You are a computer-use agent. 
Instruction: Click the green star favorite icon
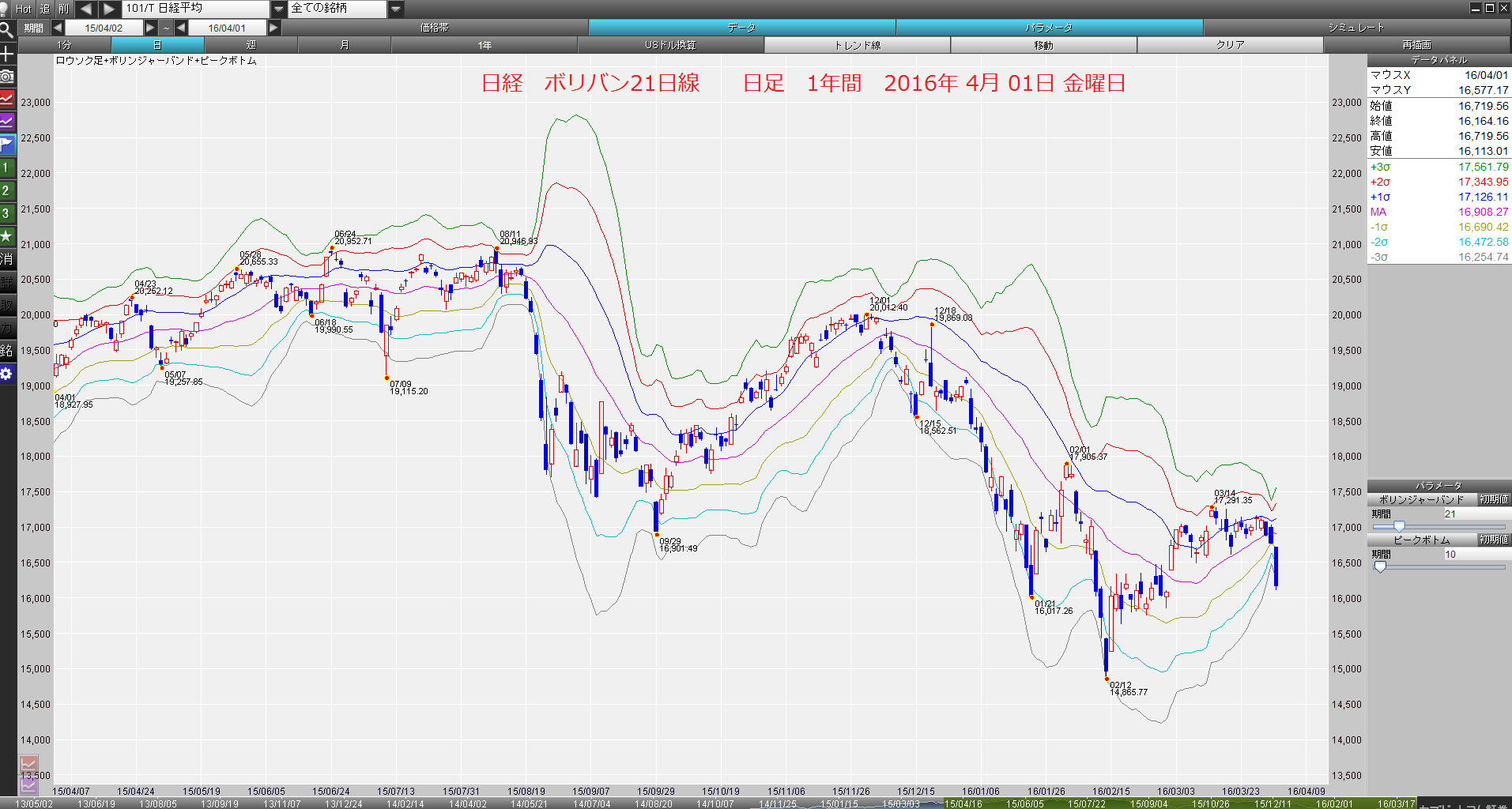7,236
